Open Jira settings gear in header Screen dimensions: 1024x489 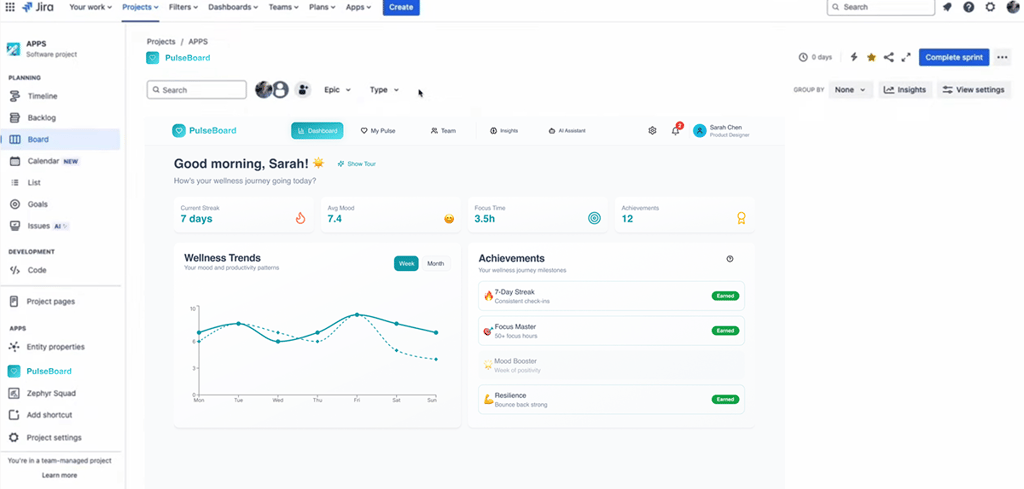coord(990,7)
